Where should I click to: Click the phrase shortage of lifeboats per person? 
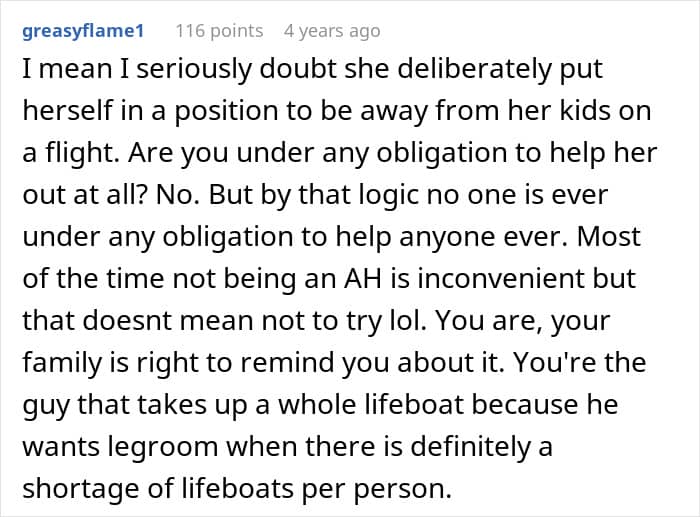tap(237, 488)
